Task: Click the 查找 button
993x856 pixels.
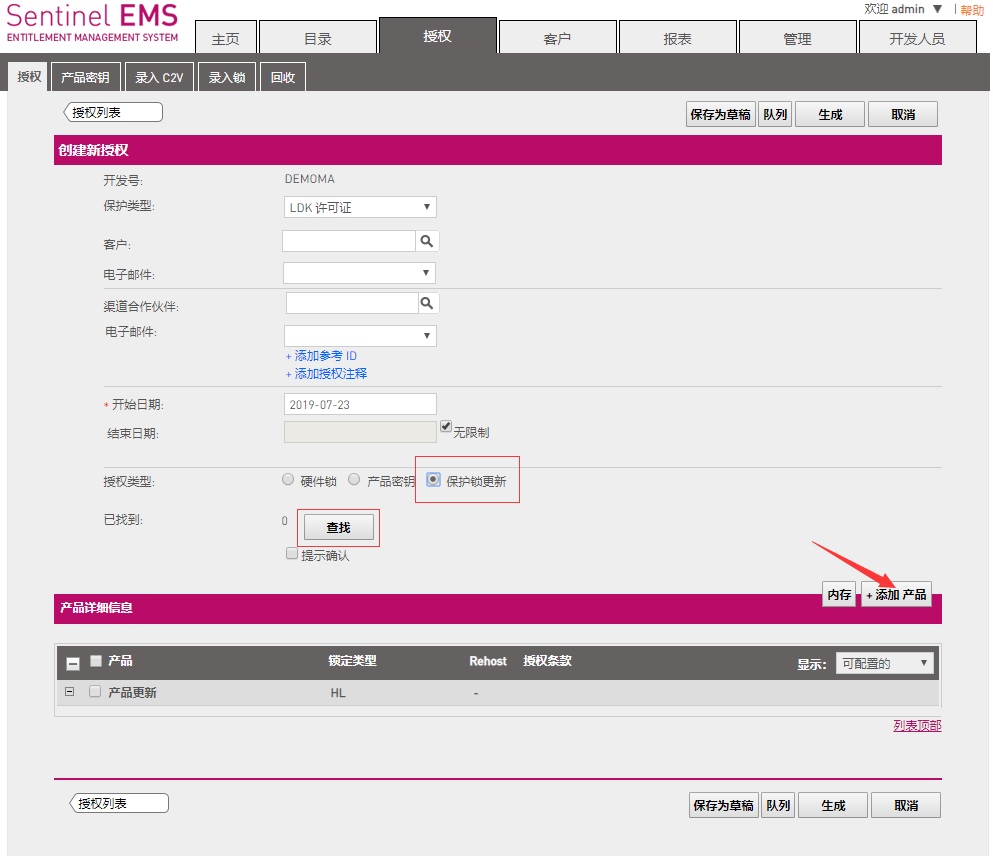Action: coord(338,527)
